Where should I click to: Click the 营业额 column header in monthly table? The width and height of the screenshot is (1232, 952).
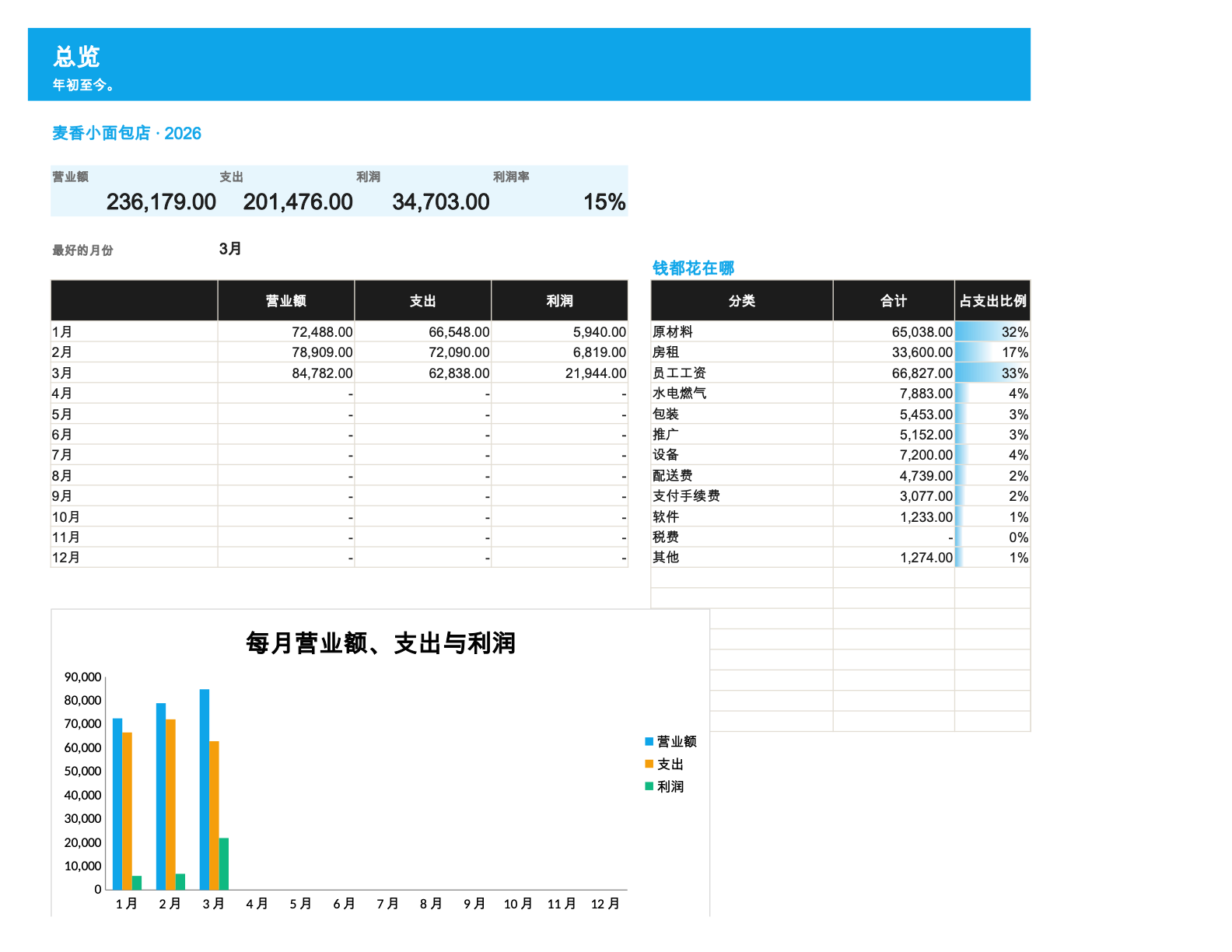click(286, 301)
